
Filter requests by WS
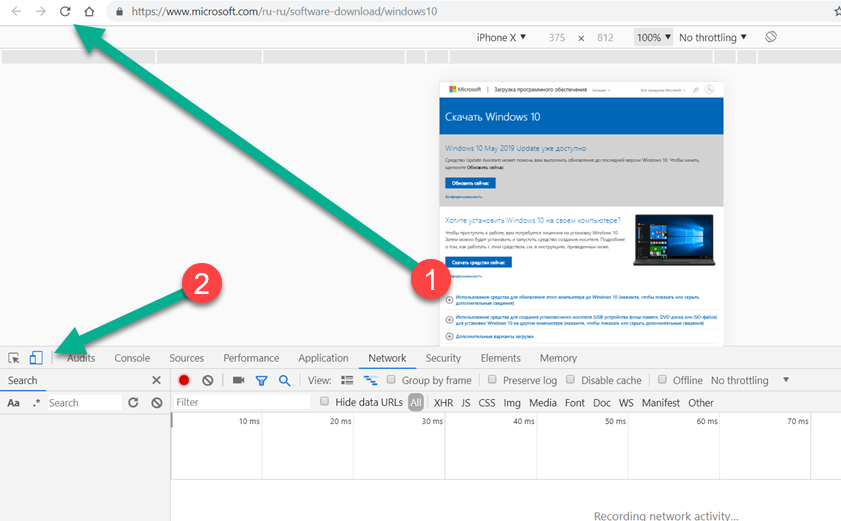pos(626,402)
